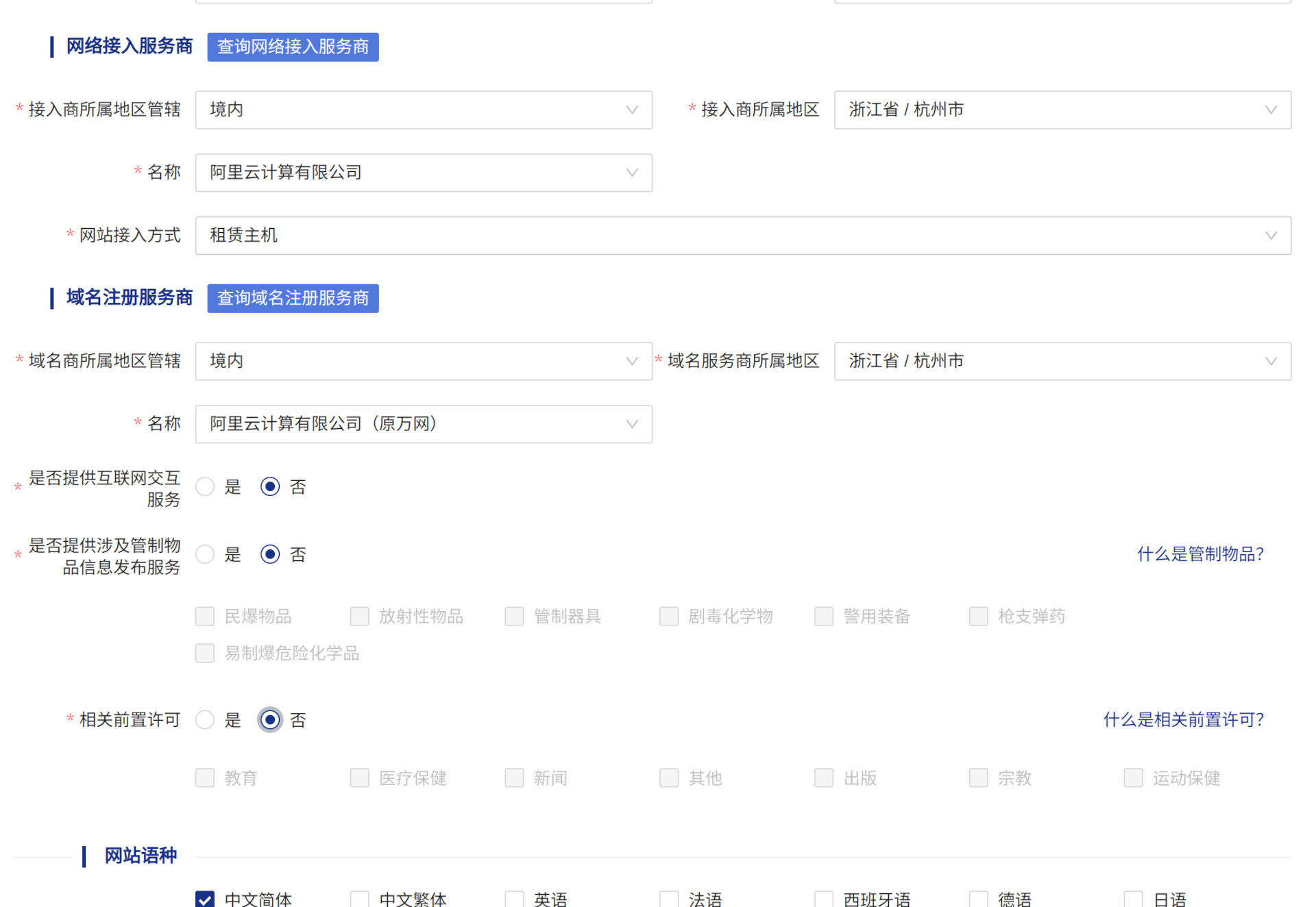1316x907 pixels.
Task: Select 是 for 相关前置许可
Action: tap(205, 719)
